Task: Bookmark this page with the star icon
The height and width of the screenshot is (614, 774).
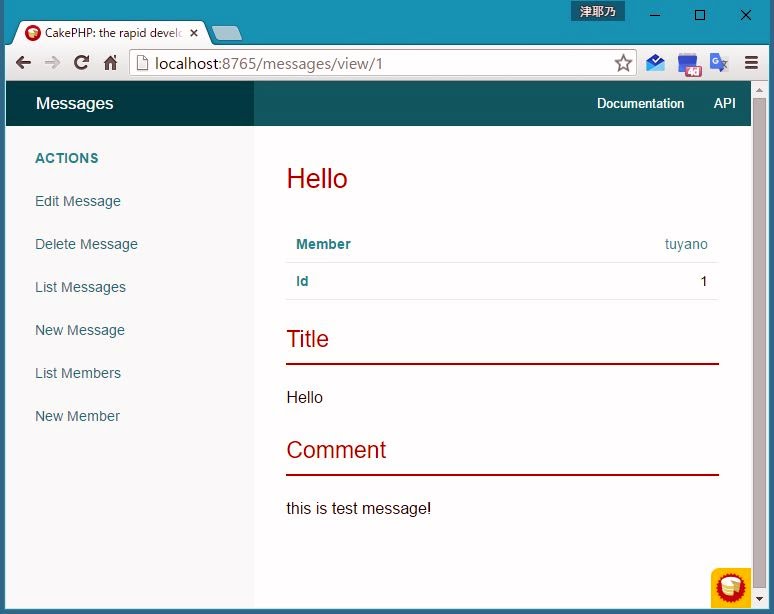Action: [623, 64]
